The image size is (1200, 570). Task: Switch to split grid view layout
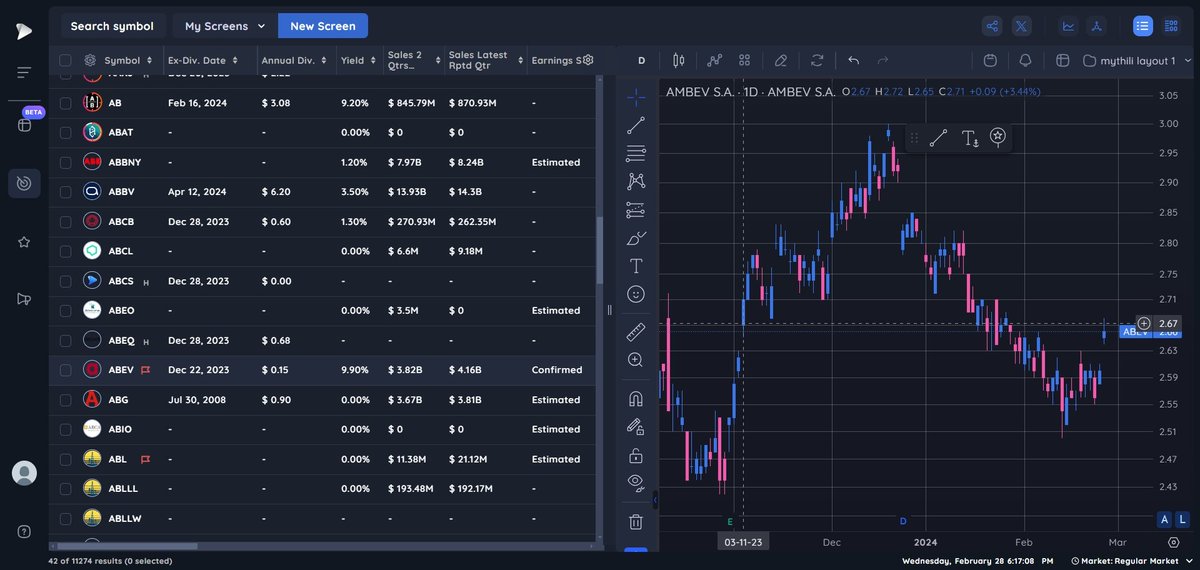pyautogui.click(x=1172, y=26)
